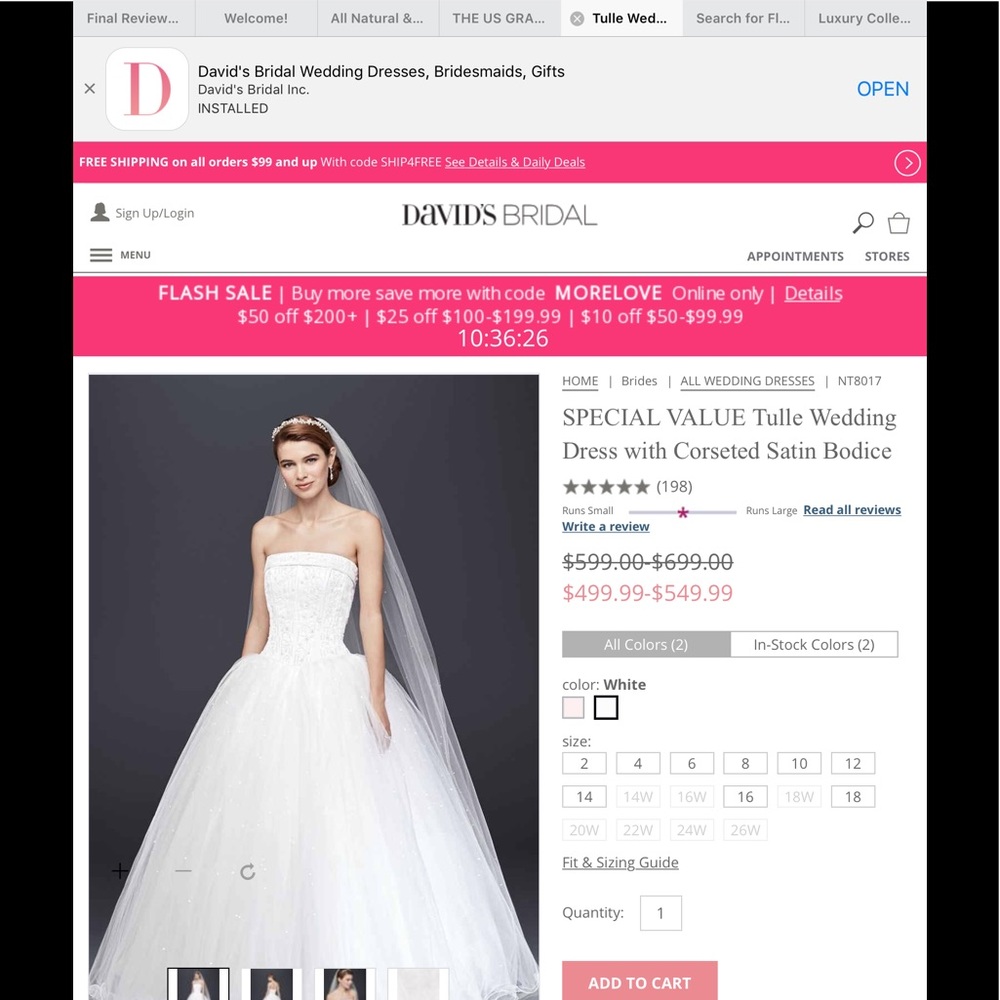The height and width of the screenshot is (1000, 1000).
Task: Click the search magnifier icon
Action: coord(861,222)
